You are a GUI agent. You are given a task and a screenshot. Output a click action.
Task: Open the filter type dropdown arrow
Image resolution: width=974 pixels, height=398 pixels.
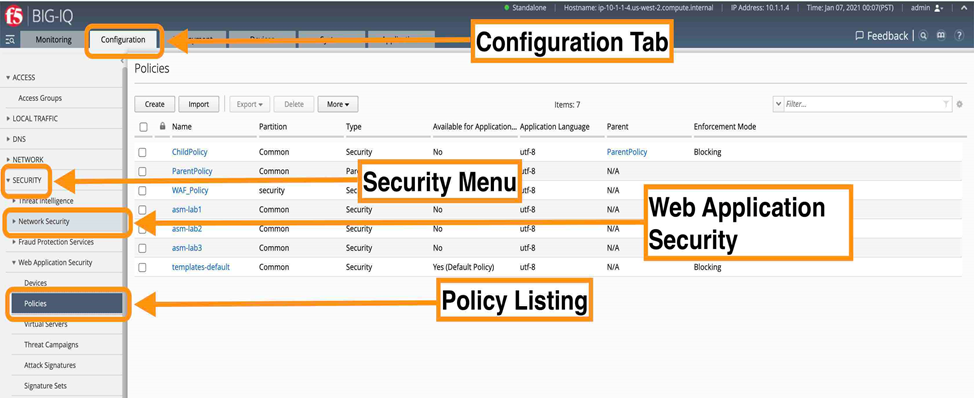click(x=779, y=104)
